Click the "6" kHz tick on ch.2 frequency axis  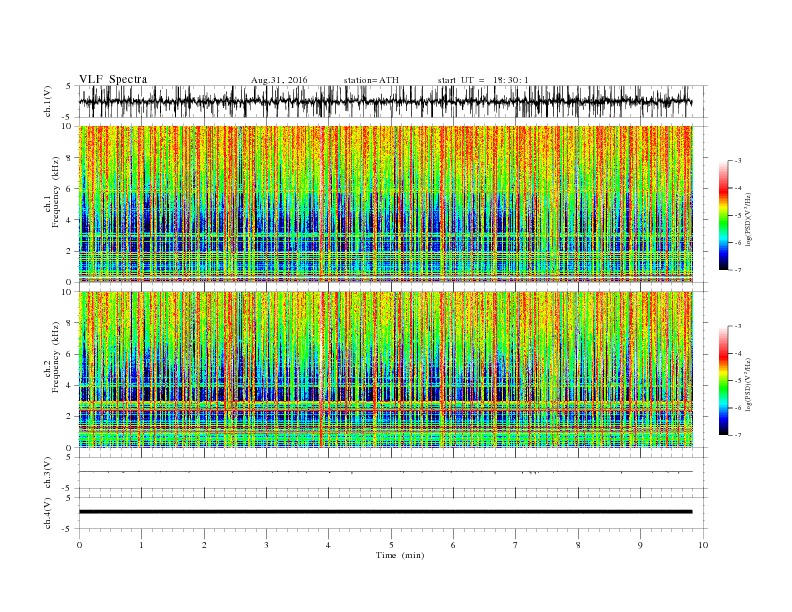coord(70,354)
